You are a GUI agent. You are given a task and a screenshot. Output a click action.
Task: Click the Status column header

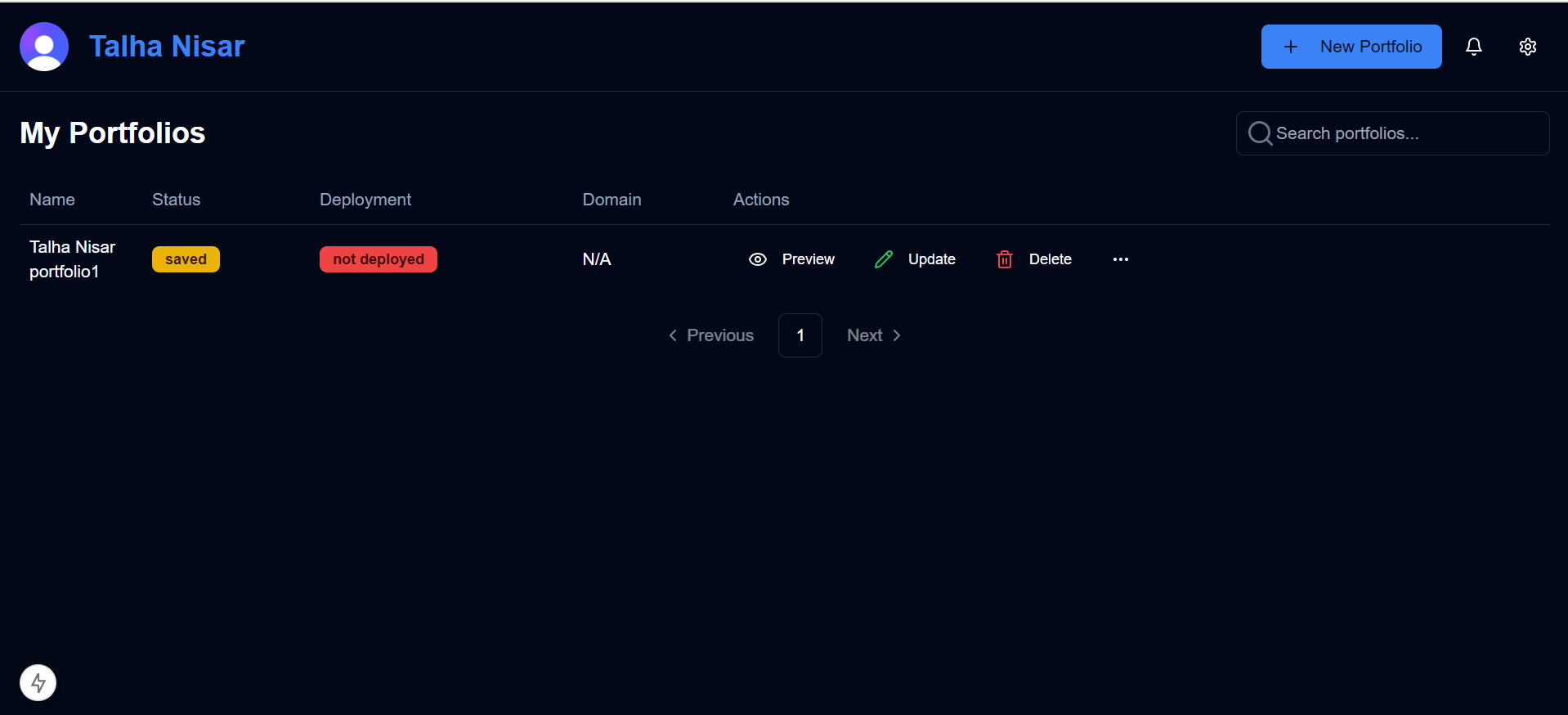176,200
